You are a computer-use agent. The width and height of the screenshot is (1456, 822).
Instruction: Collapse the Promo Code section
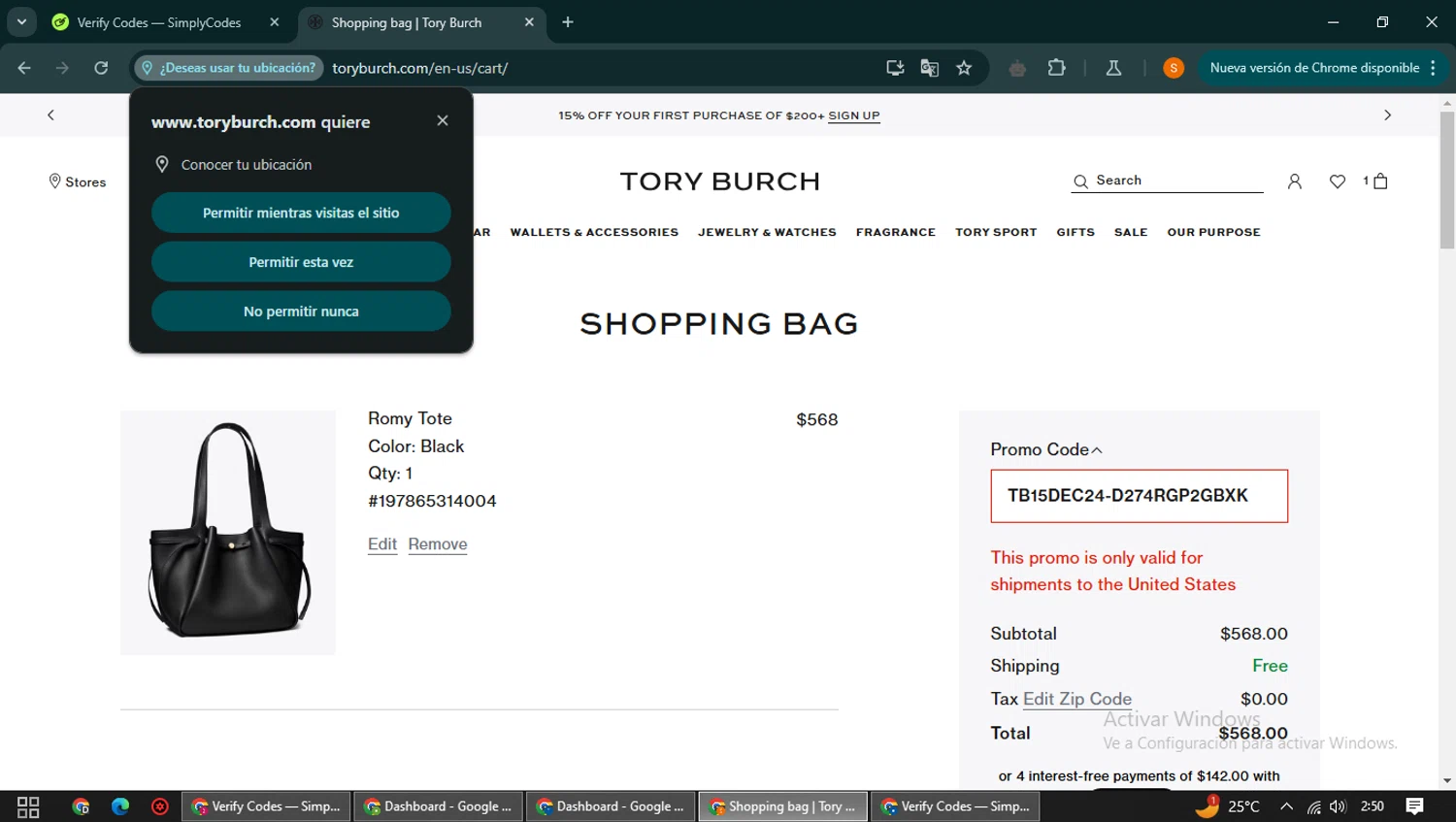(x=1046, y=449)
